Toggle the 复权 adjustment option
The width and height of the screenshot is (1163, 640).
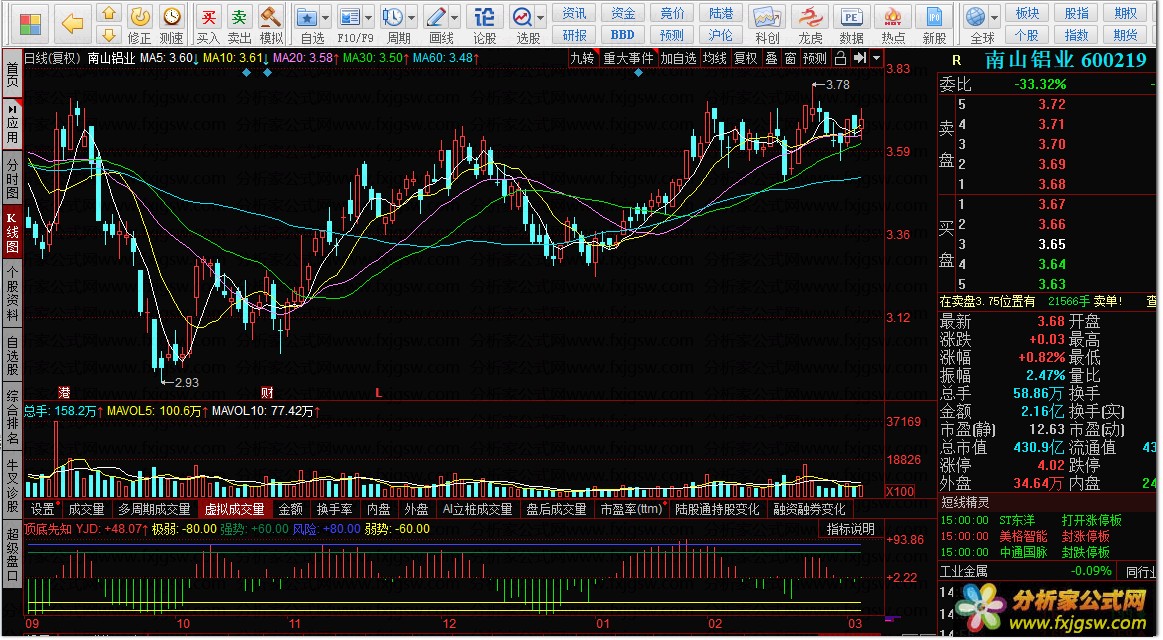click(x=745, y=58)
